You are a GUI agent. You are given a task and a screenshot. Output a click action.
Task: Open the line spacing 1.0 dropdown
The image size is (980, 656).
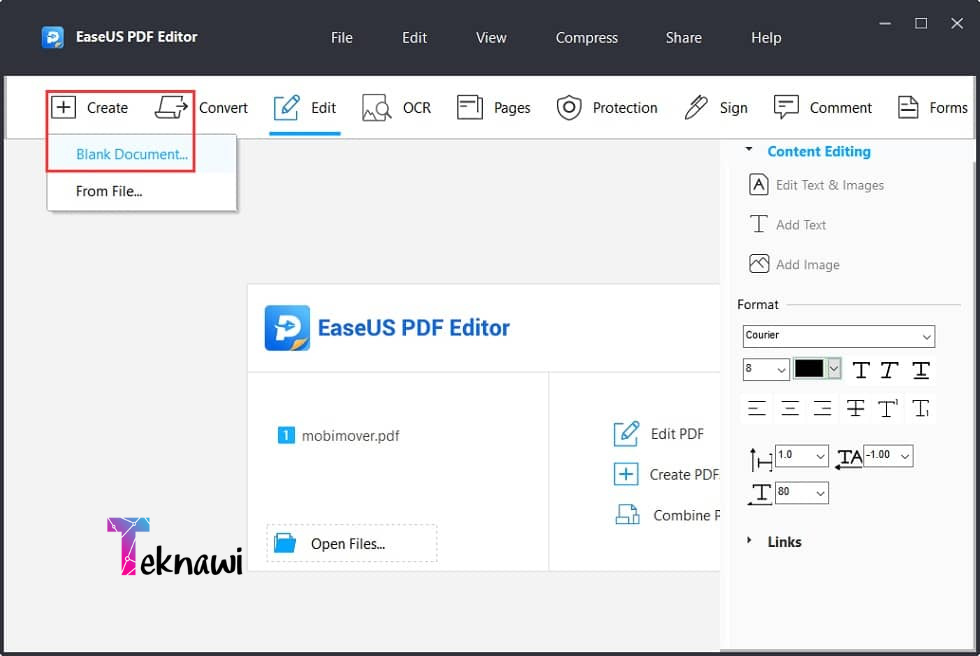[x=802, y=456]
